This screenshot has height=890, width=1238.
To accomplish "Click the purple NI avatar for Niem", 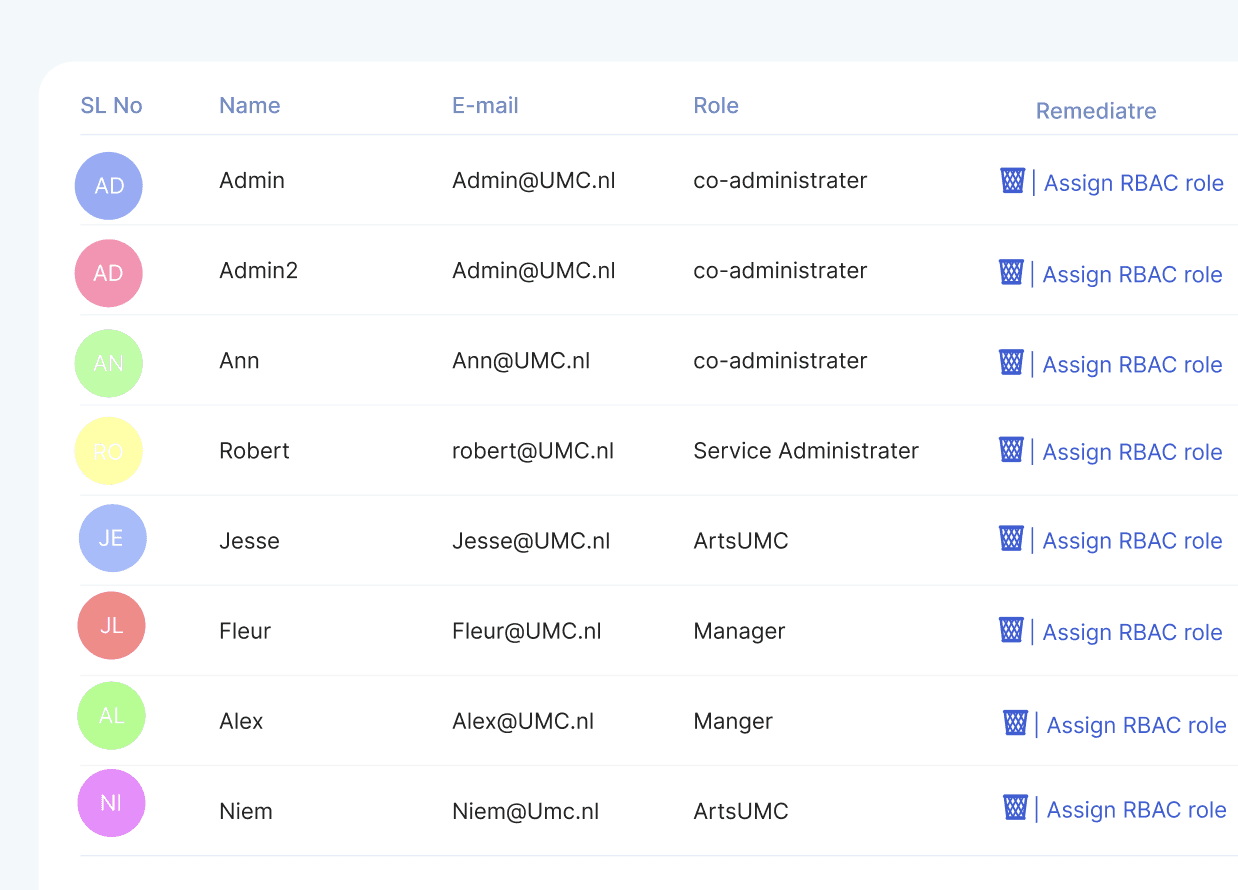I will [112, 803].
